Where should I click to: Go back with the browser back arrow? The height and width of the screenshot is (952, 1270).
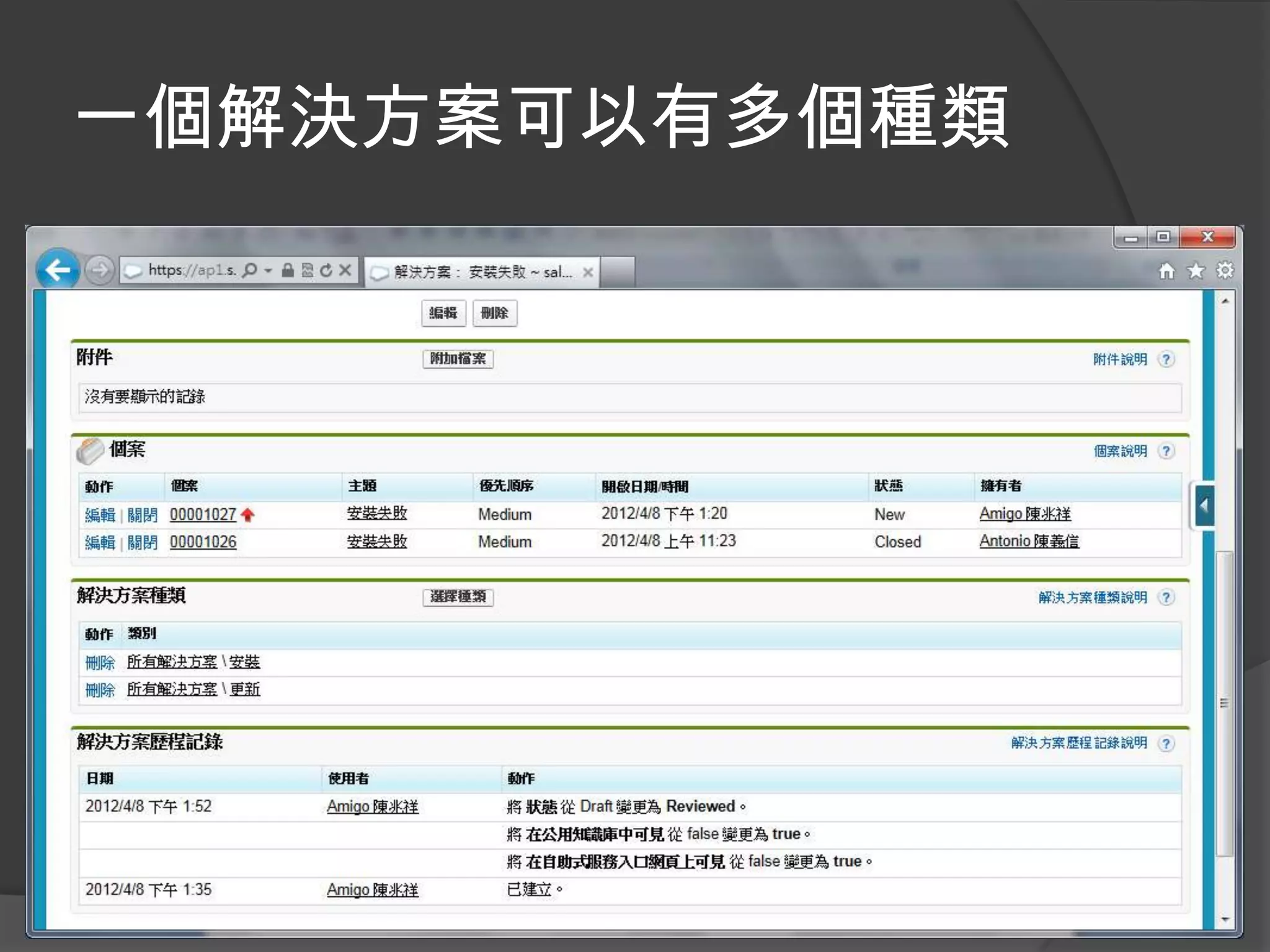58,270
